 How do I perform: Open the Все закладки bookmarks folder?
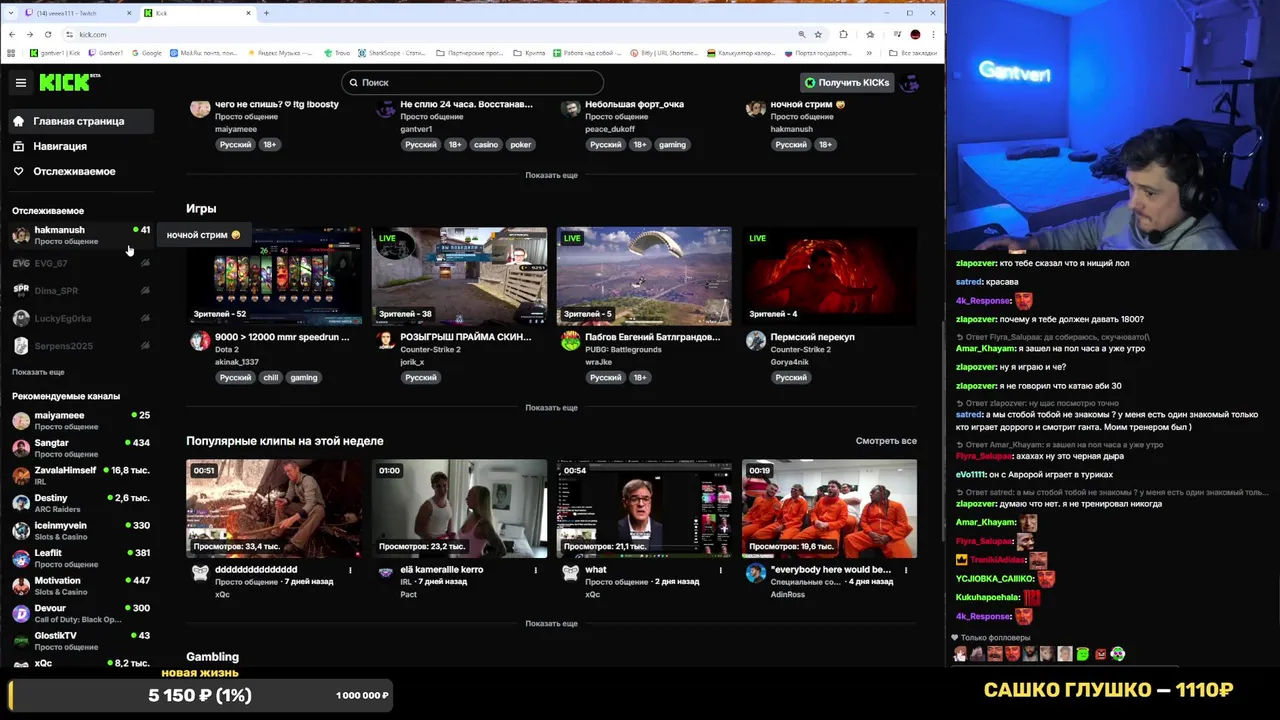(912, 53)
